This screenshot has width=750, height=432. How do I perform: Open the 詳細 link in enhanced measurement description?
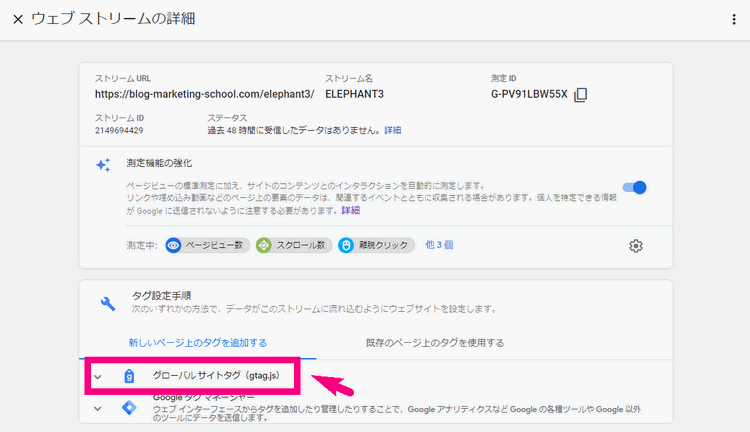(x=351, y=210)
